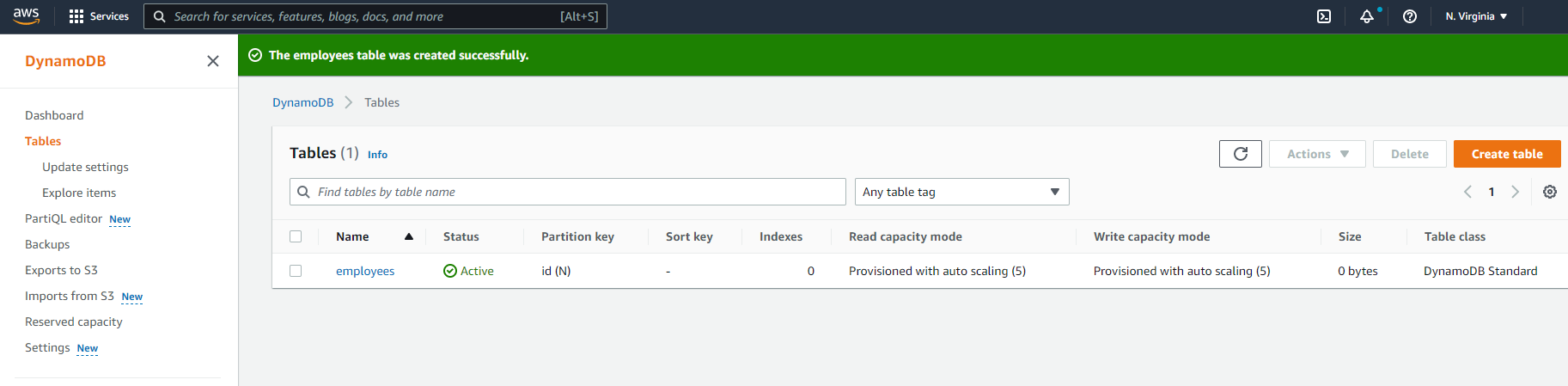Select all tables with header checkbox
The width and height of the screenshot is (1568, 386).
point(296,236)
